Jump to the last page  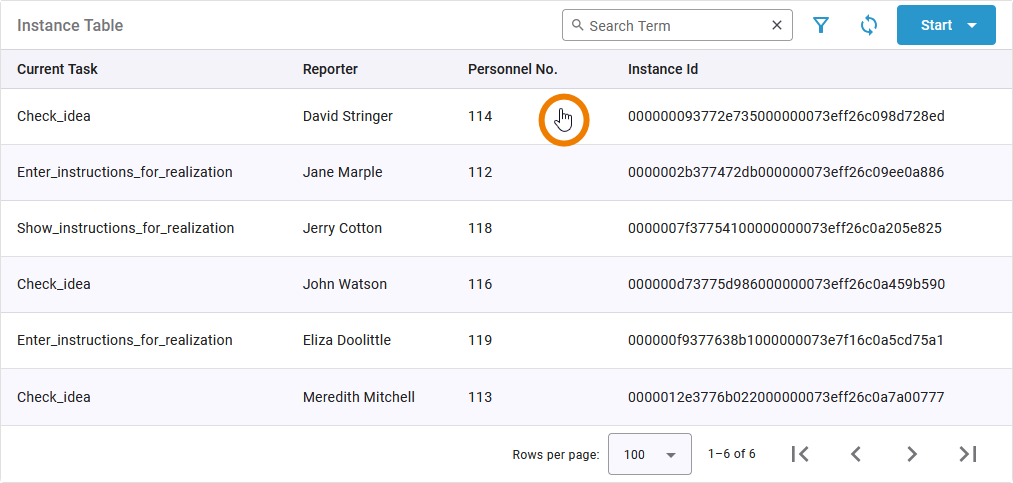[967, 454]
